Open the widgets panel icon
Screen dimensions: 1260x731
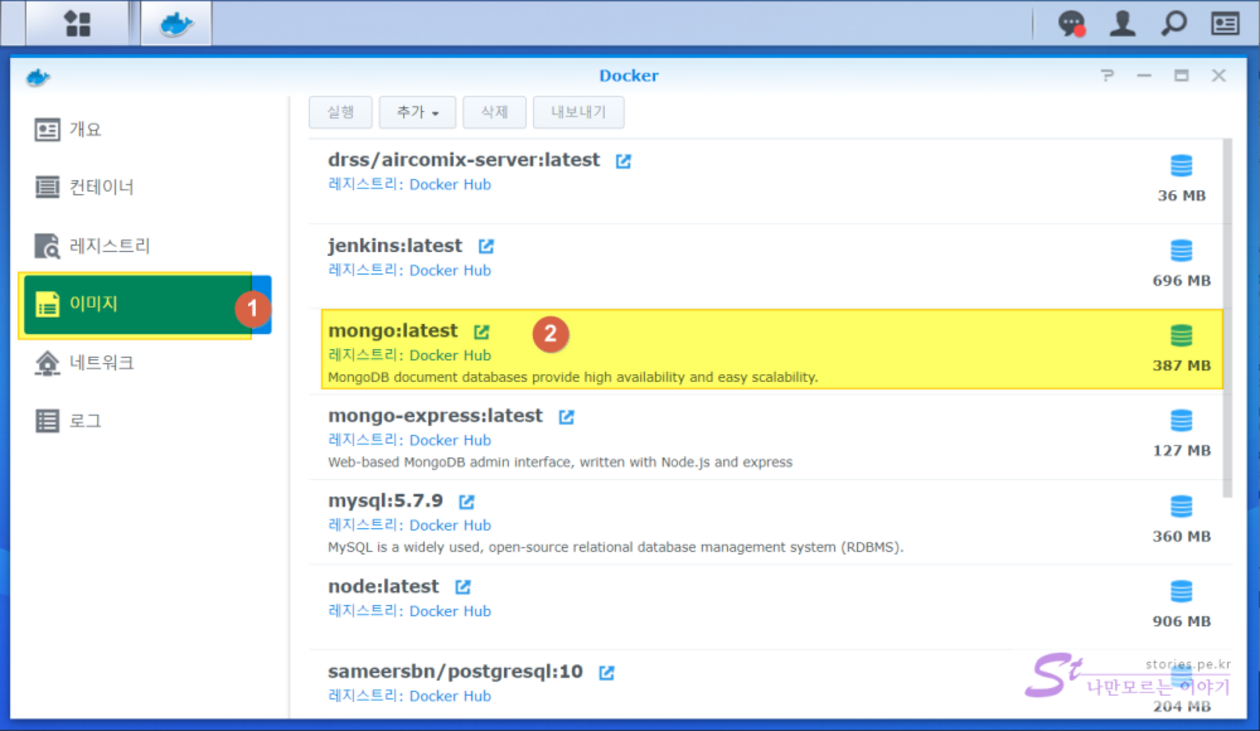(x=1225, y=24)
